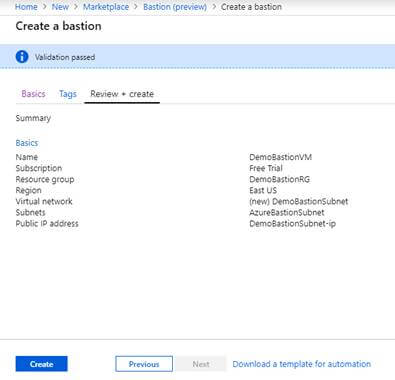Click the AzureBastionSubnet subnets value
The height and width of the screenshot is (380, 395).
pyautogui.click(x=287, y=212)
